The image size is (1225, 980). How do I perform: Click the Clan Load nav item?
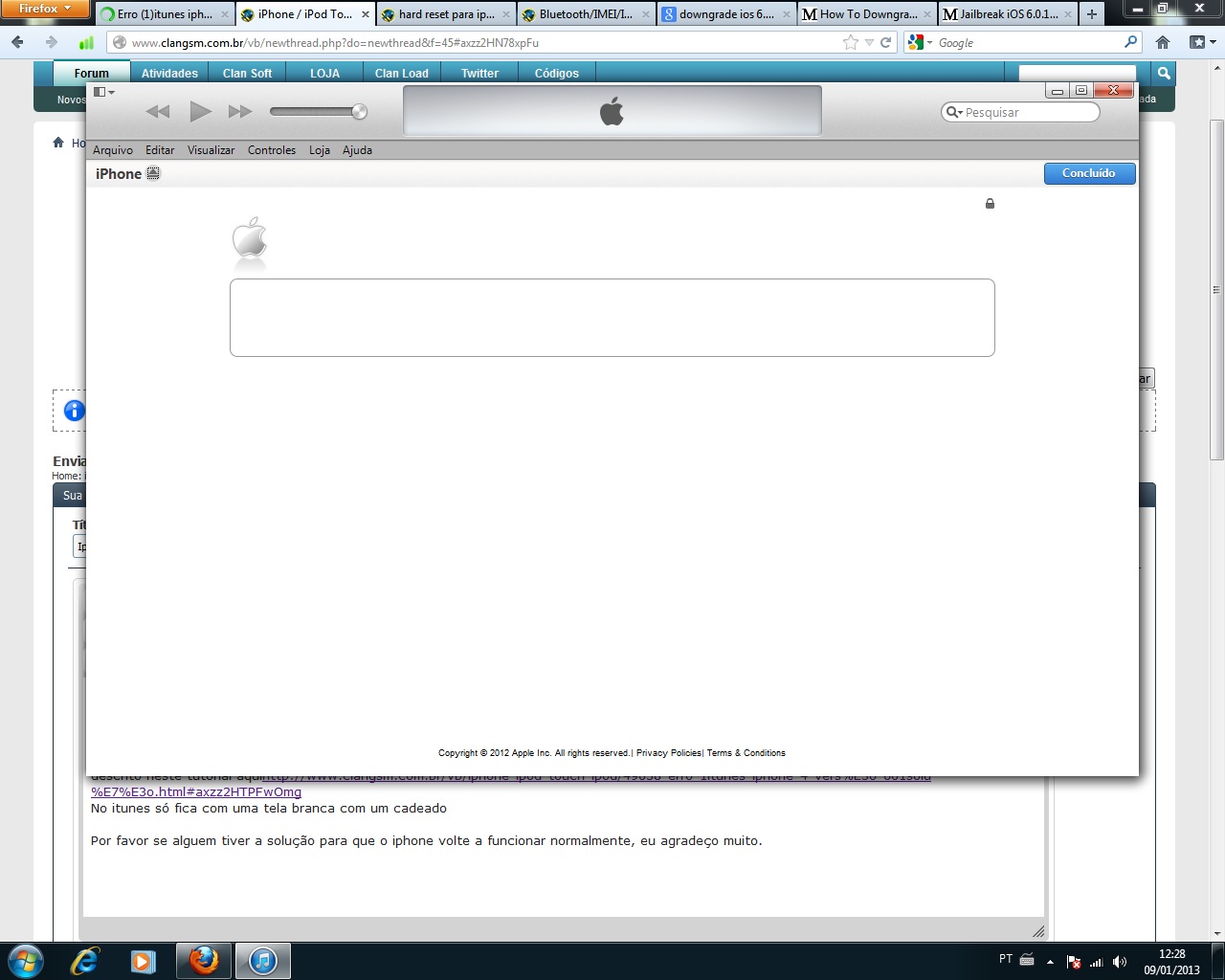pos(402,74)
